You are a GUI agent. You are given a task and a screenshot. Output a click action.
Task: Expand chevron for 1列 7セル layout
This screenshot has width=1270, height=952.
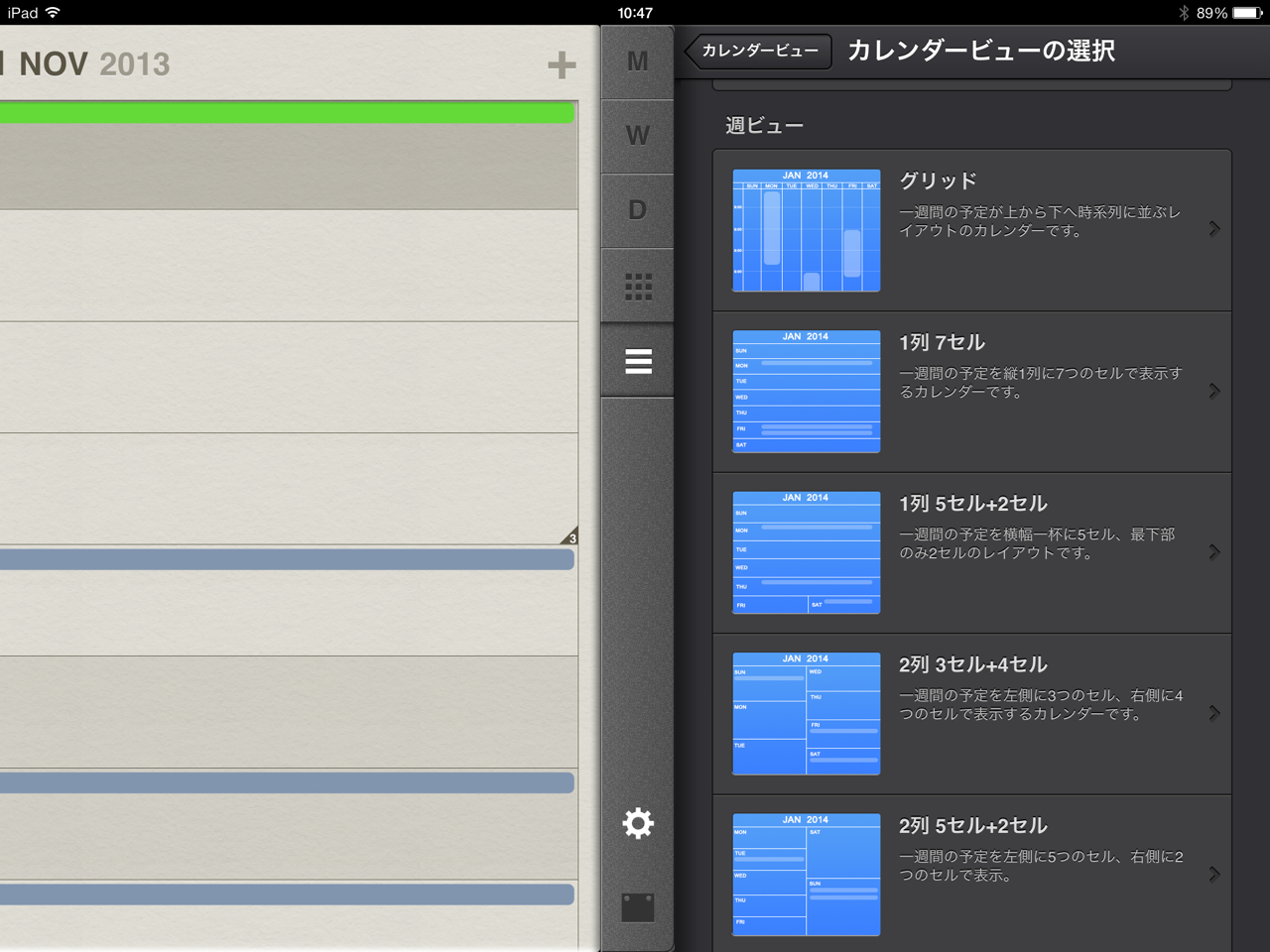click(x=1214, y=391)
